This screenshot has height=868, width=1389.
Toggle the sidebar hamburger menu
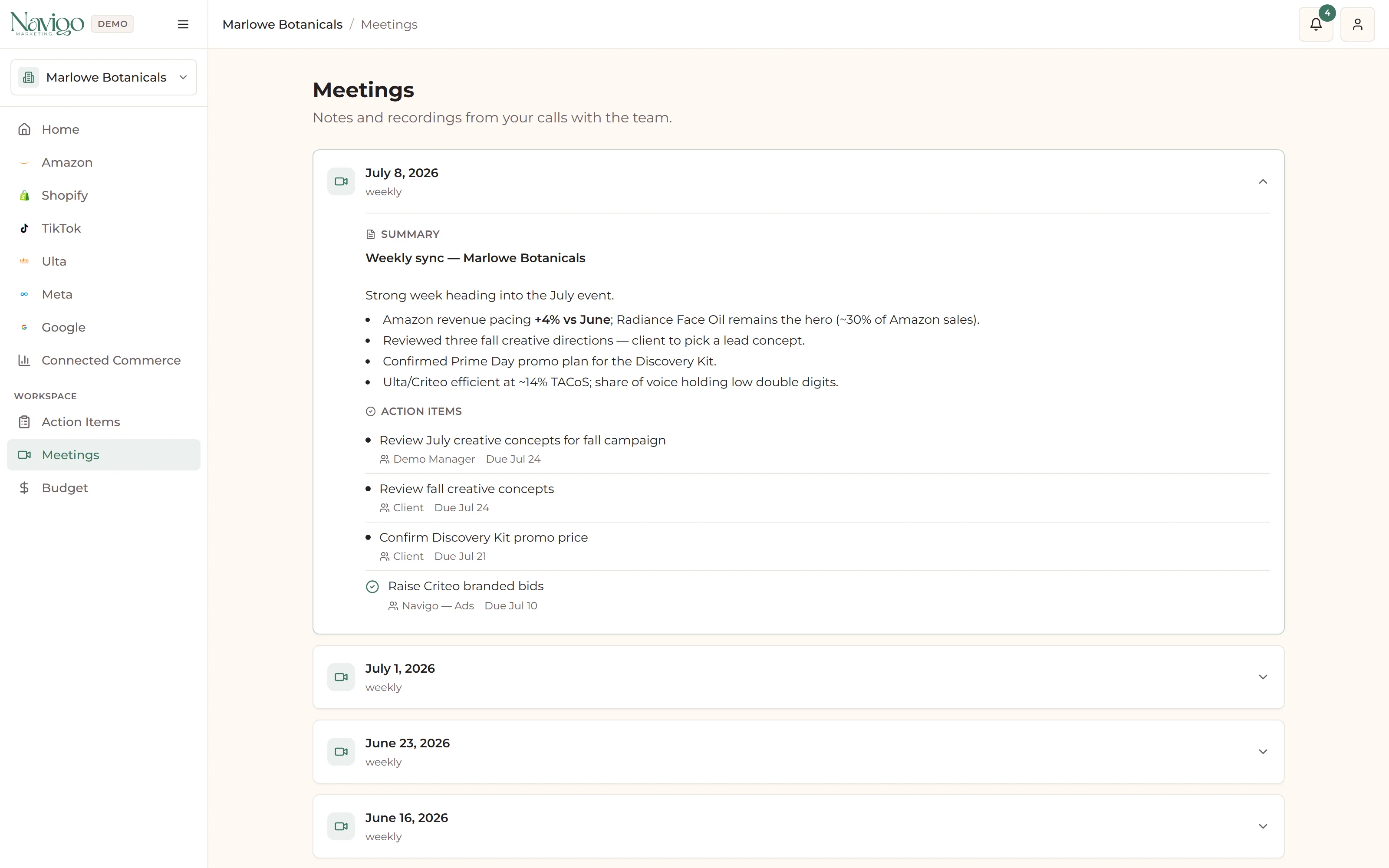click(x=183, y=24)
